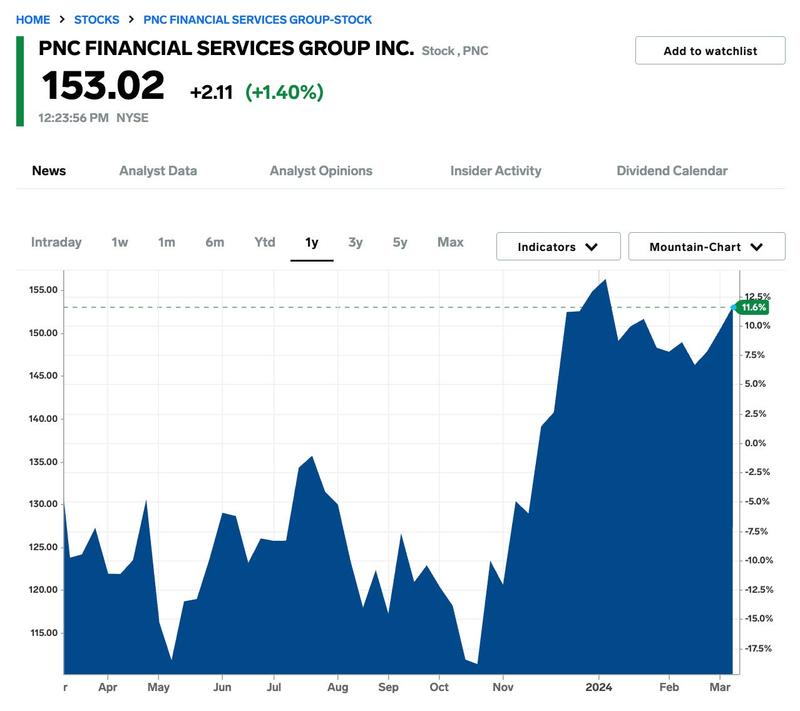The image size is (800, 711).
Task: Open the Mountain-Chart type dropdown
Action: [x=707, y=247]
